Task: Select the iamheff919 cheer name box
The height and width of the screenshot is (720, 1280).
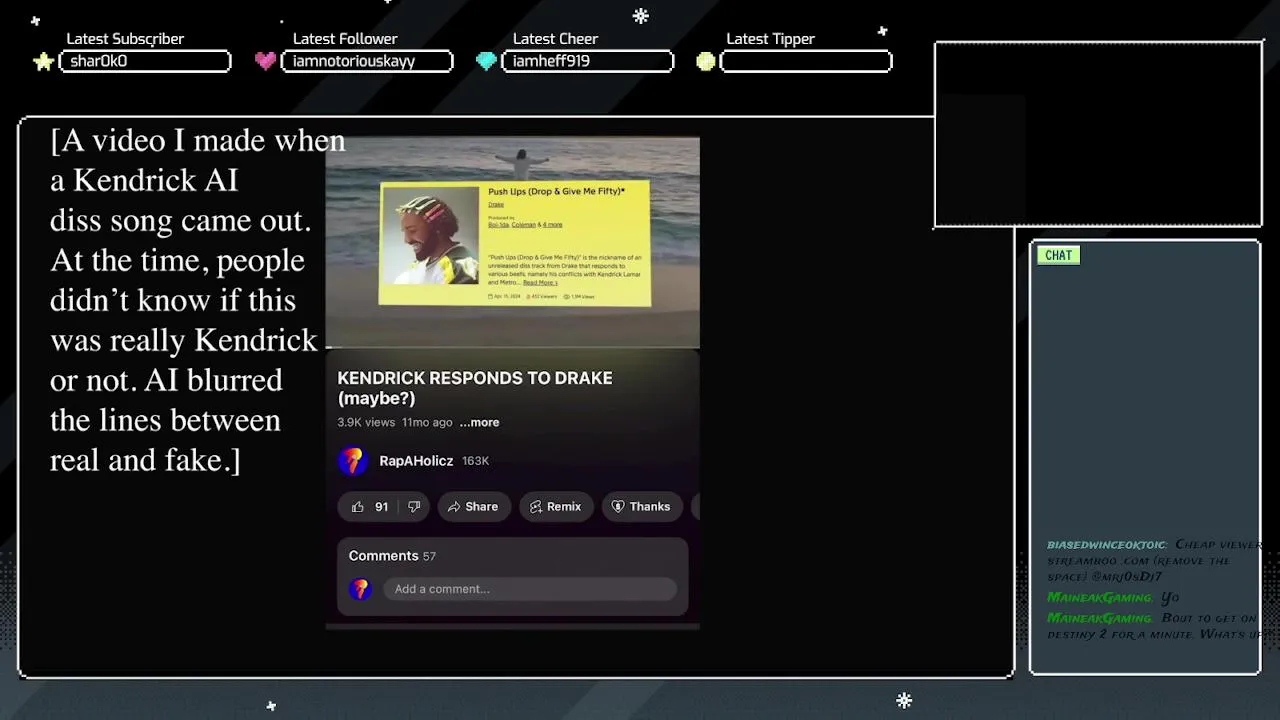Action: (587, 61)
